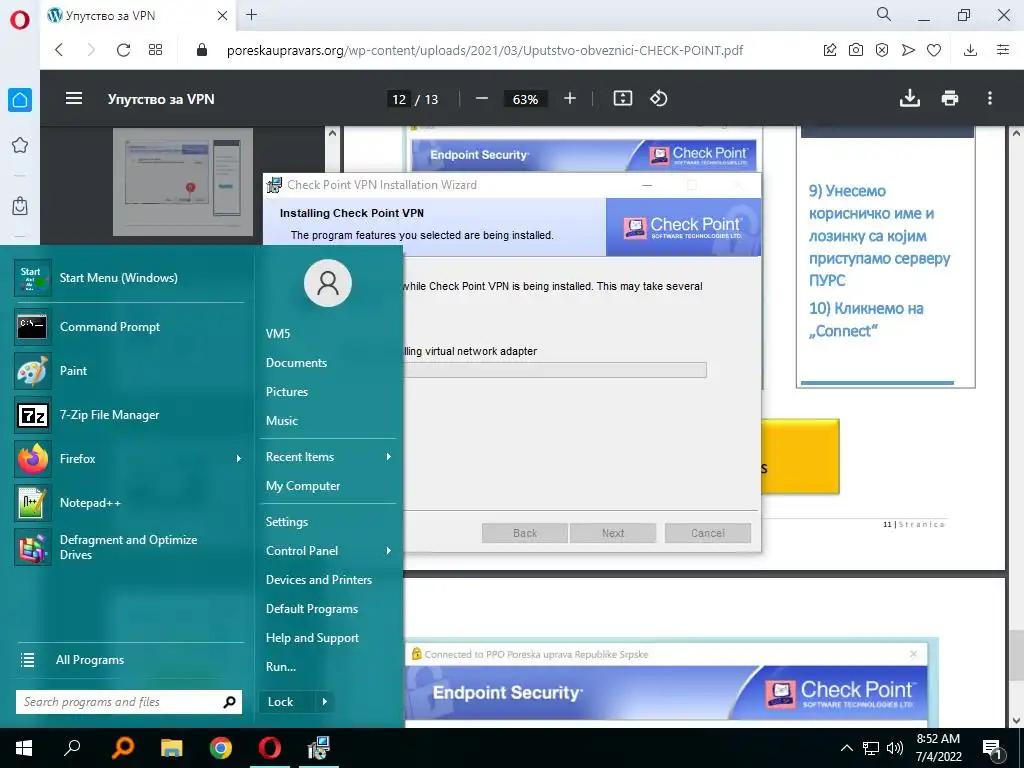Image resolution: width=1024 pixels, height=768 pixels.
Task: Open sidebar shopping bag icon
Action: [20, 206]
